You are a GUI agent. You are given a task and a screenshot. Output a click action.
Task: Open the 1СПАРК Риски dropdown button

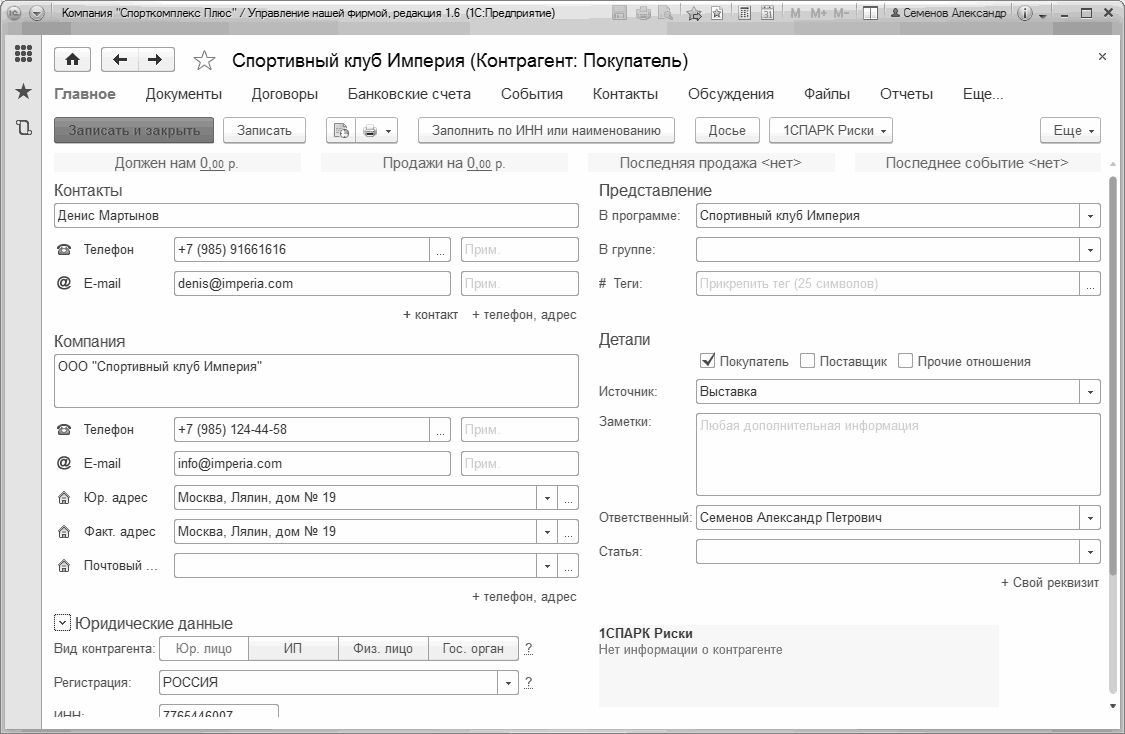831,131
